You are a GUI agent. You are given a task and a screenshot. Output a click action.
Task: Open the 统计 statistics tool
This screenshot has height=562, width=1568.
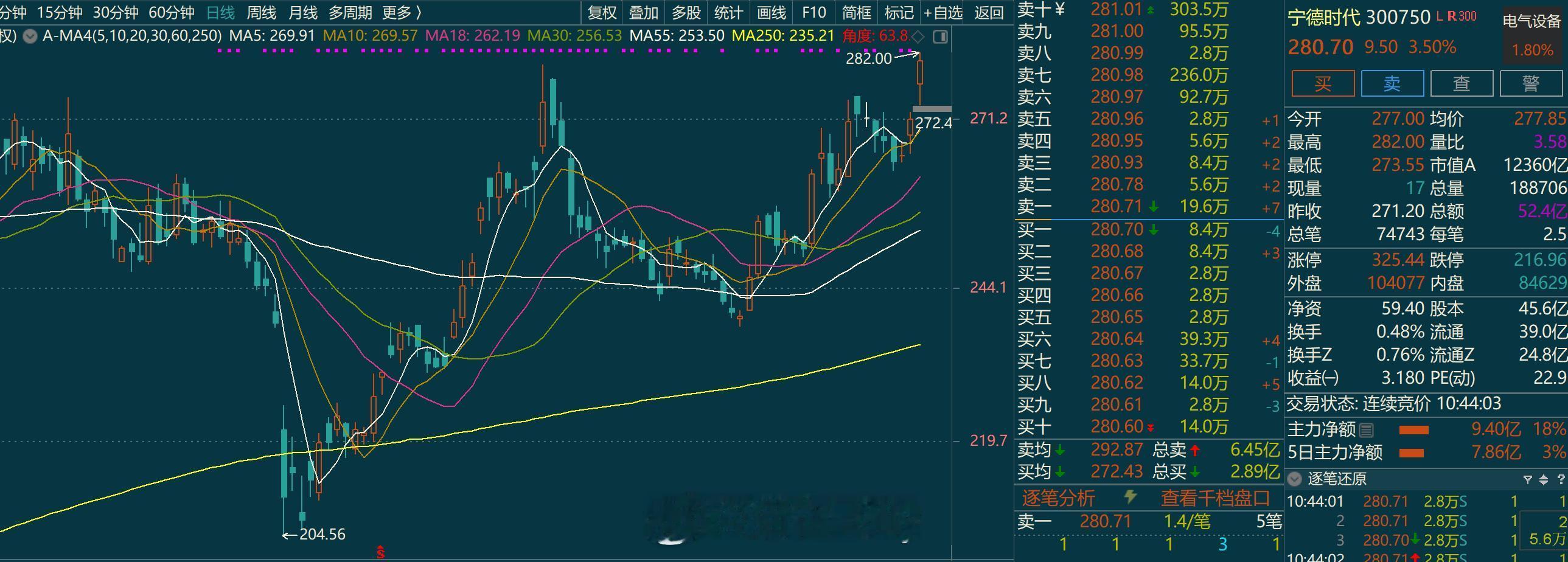[728, 12]
